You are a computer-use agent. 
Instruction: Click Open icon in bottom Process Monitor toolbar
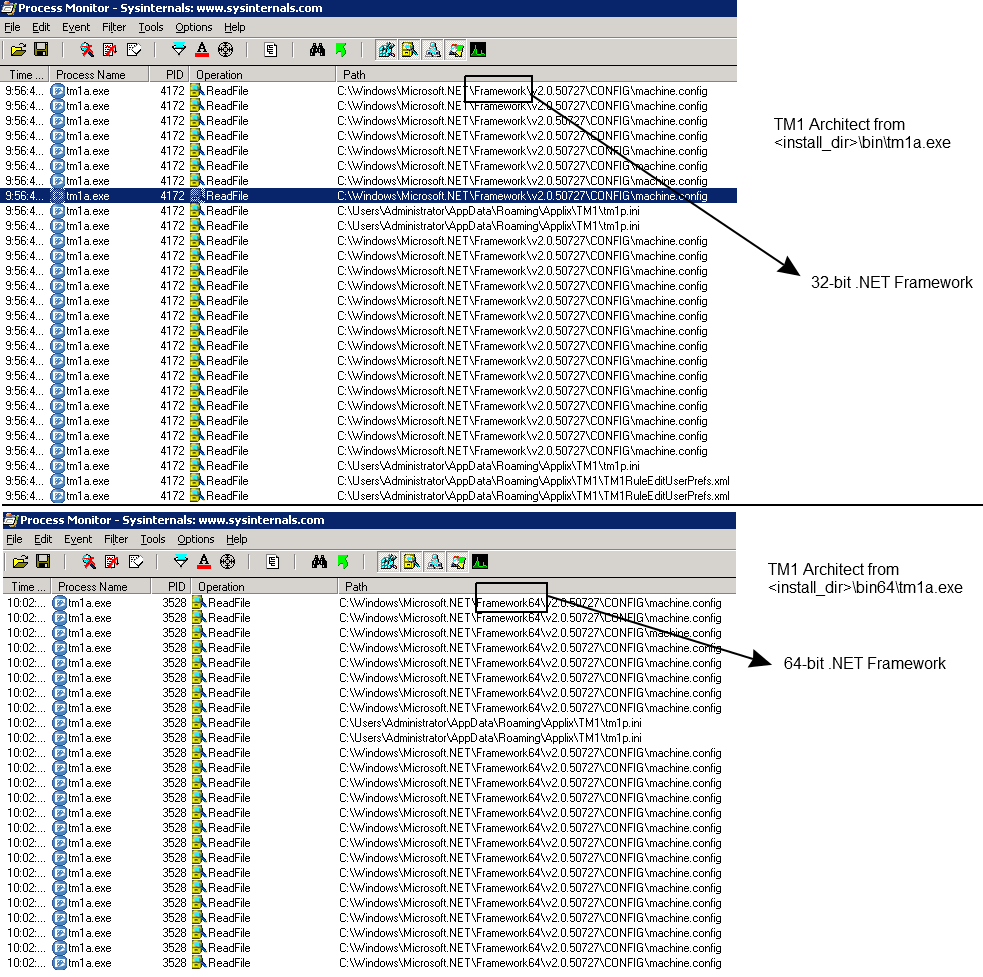(x=20, y=562)
